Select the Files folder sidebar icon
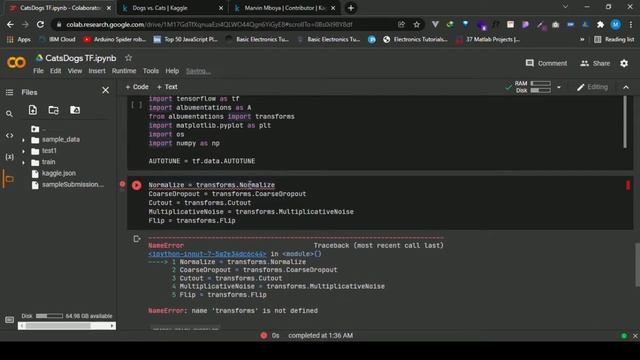640x360 pixels. [9, 179]
